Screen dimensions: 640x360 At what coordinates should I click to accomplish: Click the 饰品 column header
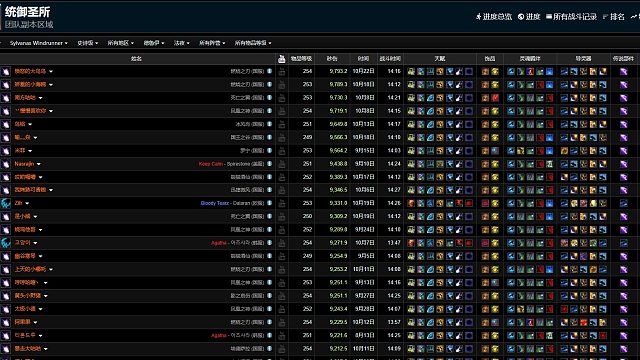point(490,59)
